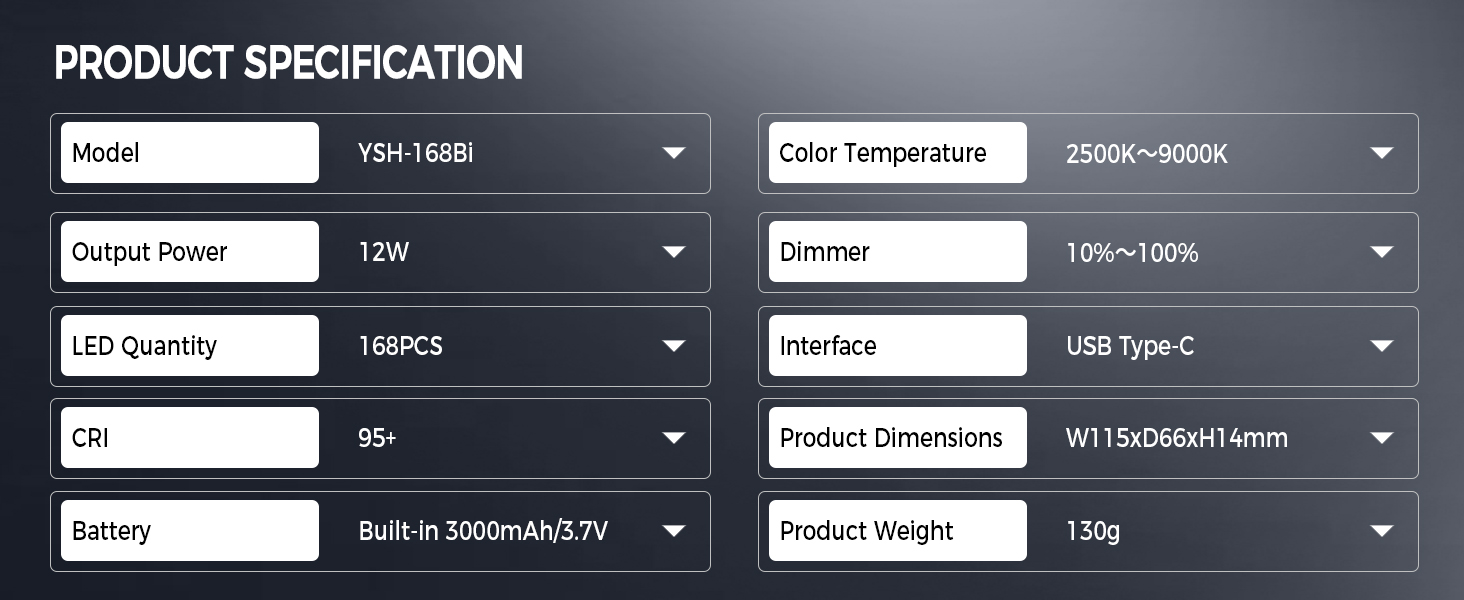
Task: Click the Color Temperature label box
Action: coord(897,153)
